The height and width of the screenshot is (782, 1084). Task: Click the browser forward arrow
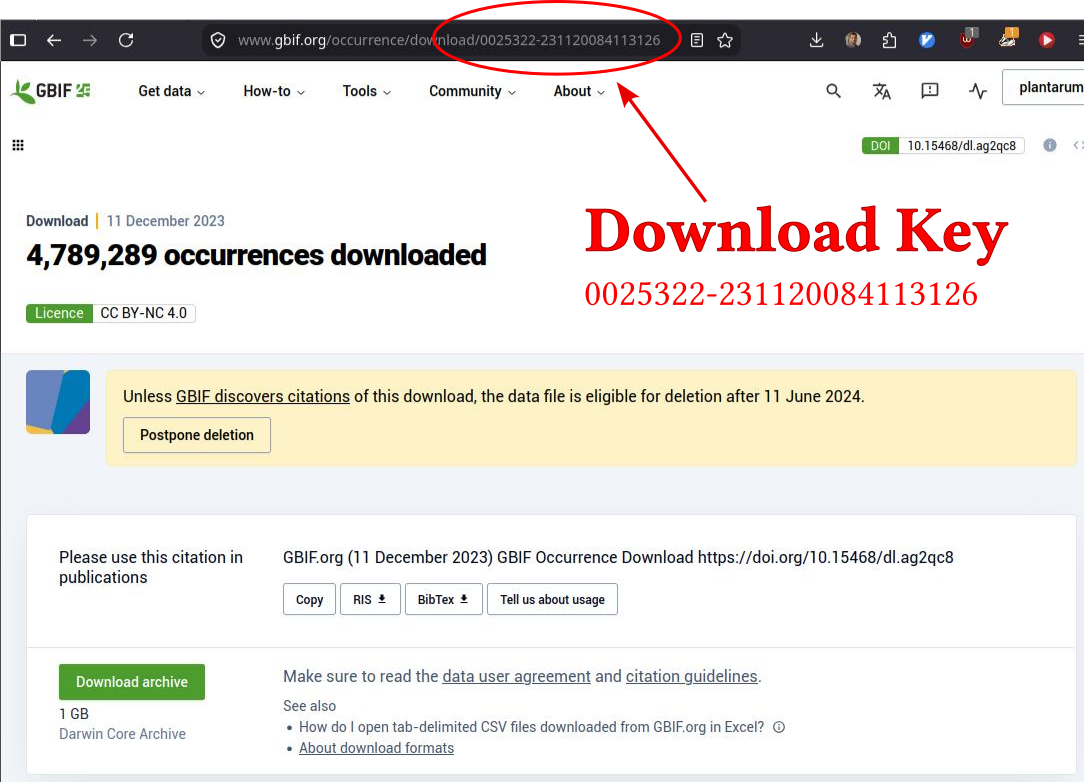(x=90, y=40)
